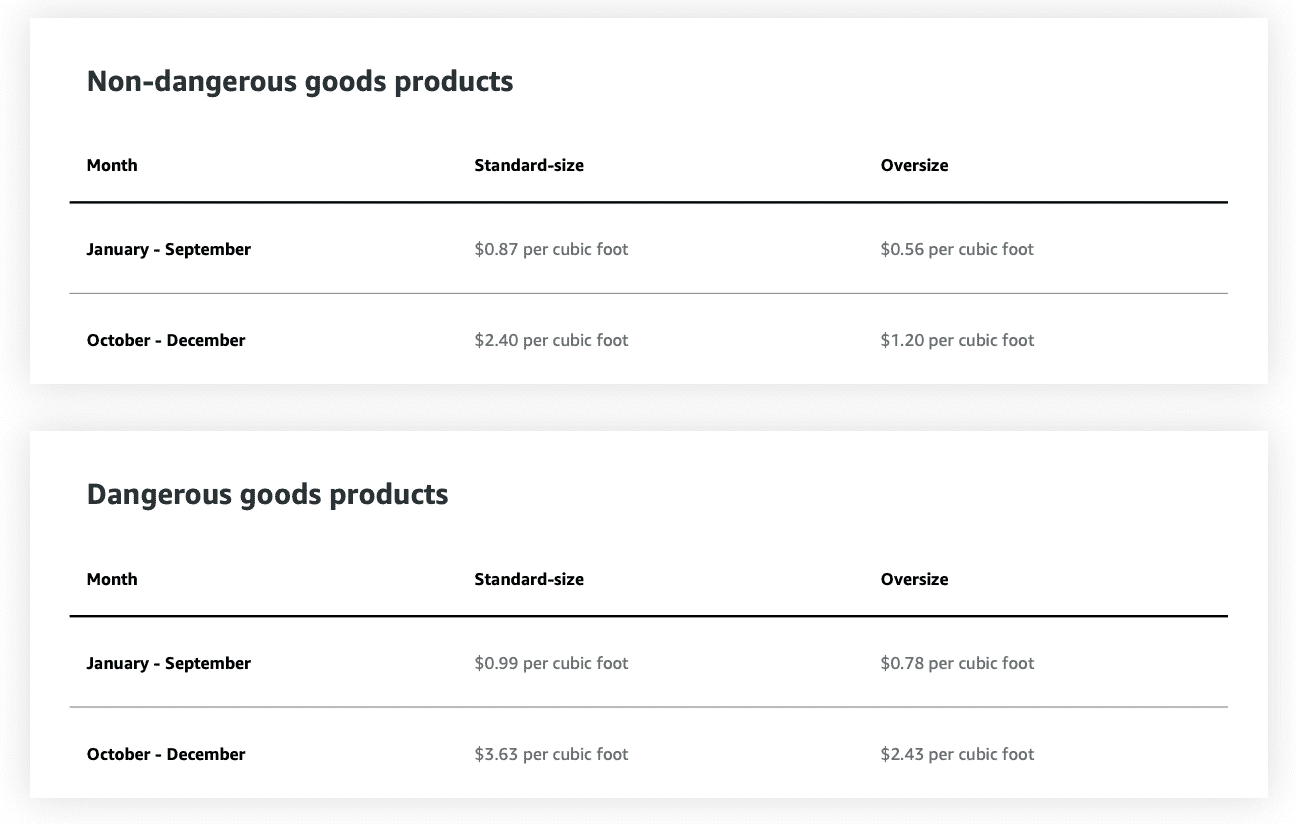Click the Dangerous goods products table heading
This screenshot has height=824, width=1296.
[x=267, y=495]
